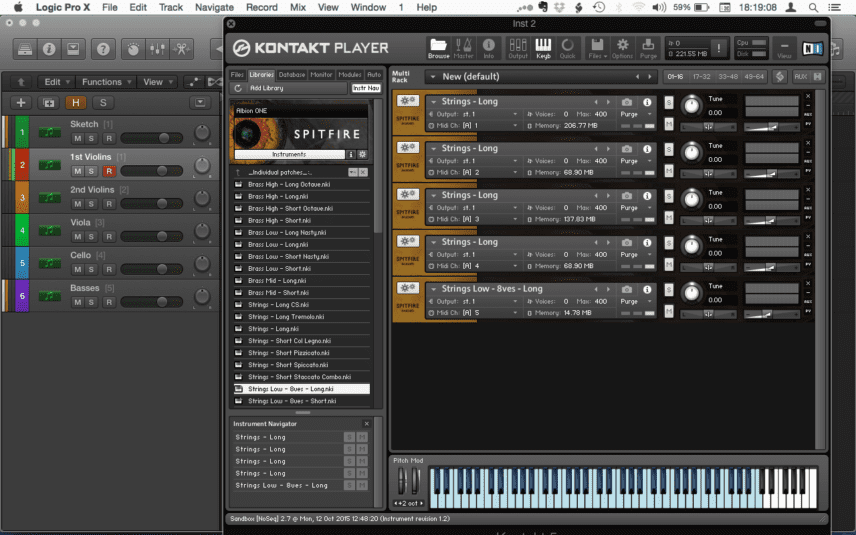Mute the 1st Violins track
The height and width of the screenshot is (535, 856).
pyautogui.click(x=78, y=171)
